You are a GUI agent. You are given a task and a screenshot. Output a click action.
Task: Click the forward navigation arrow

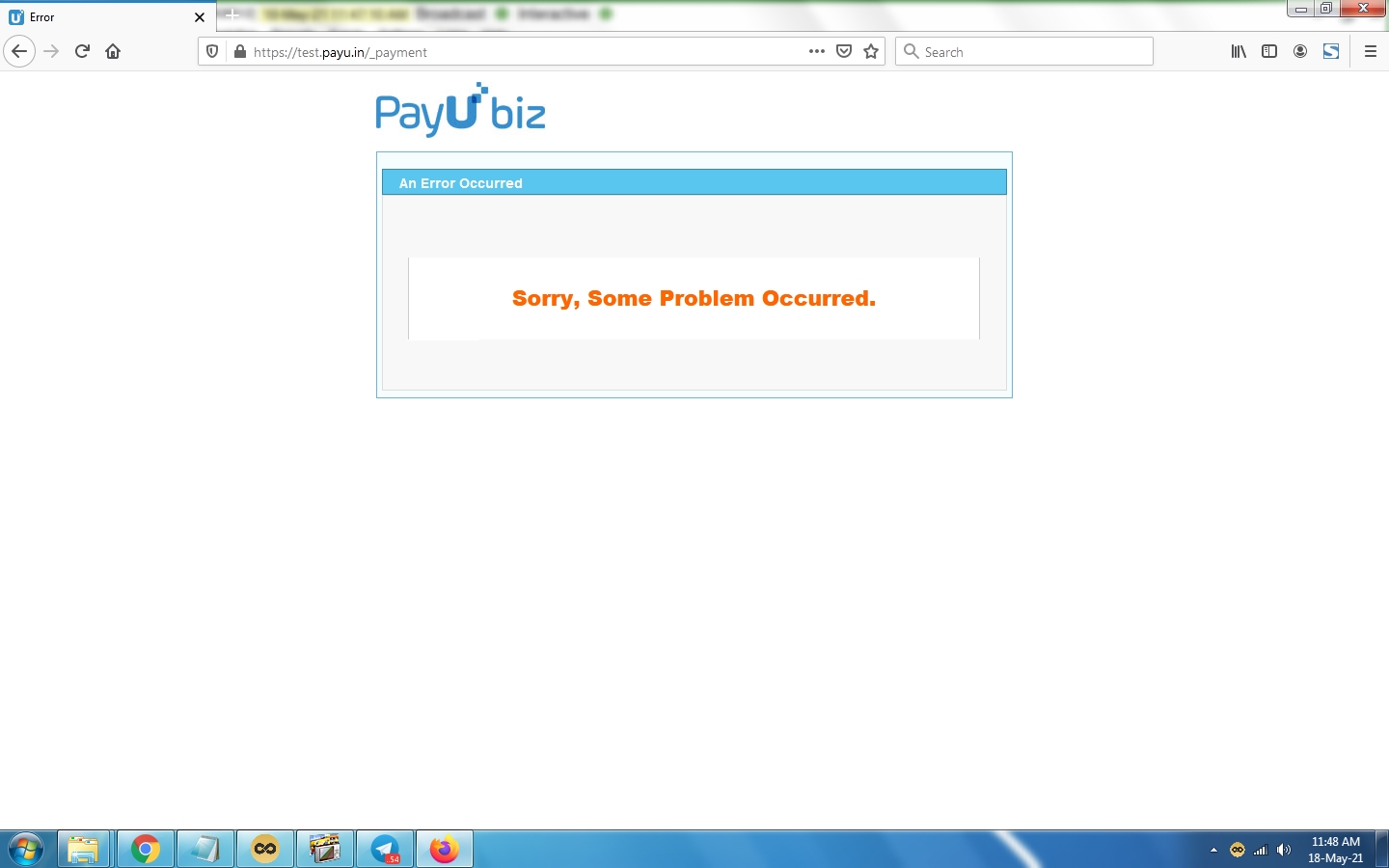pyautogui.click(x=52, y=51)
